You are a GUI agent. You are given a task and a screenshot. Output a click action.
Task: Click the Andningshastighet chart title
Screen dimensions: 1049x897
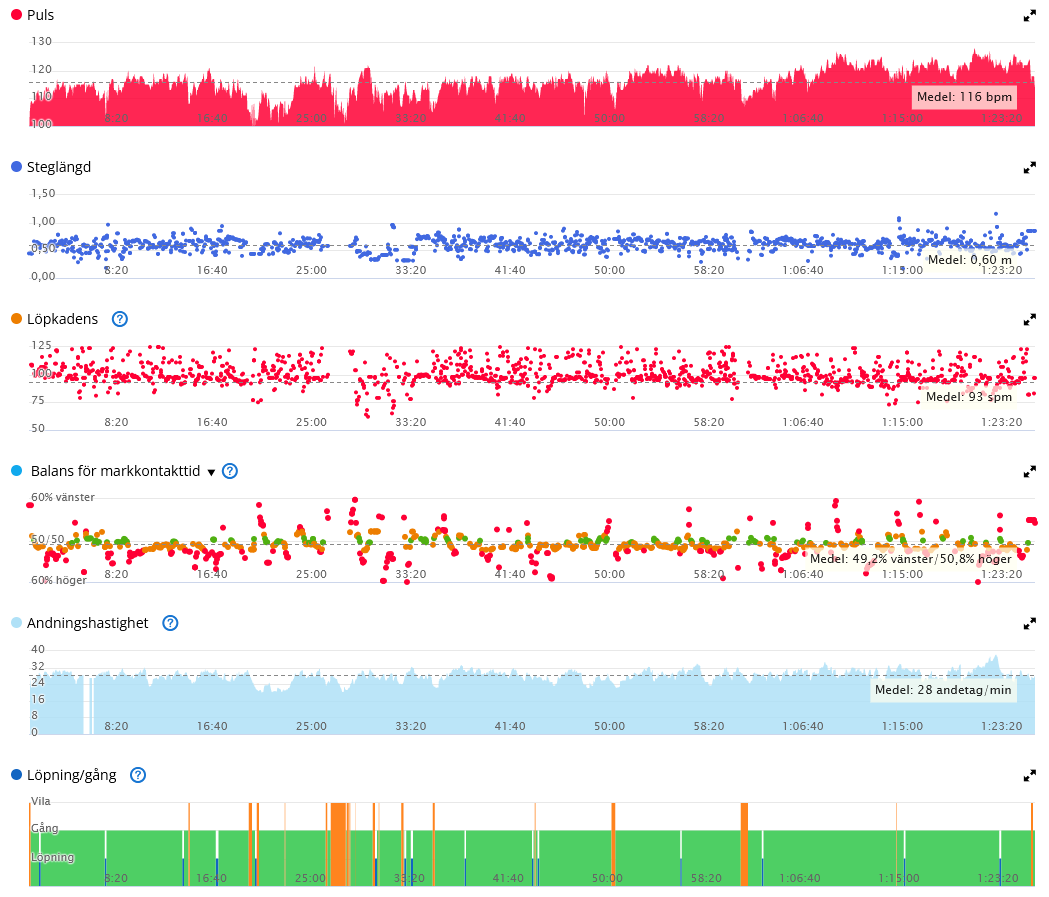pyautogui.click(x=88, y=623)
